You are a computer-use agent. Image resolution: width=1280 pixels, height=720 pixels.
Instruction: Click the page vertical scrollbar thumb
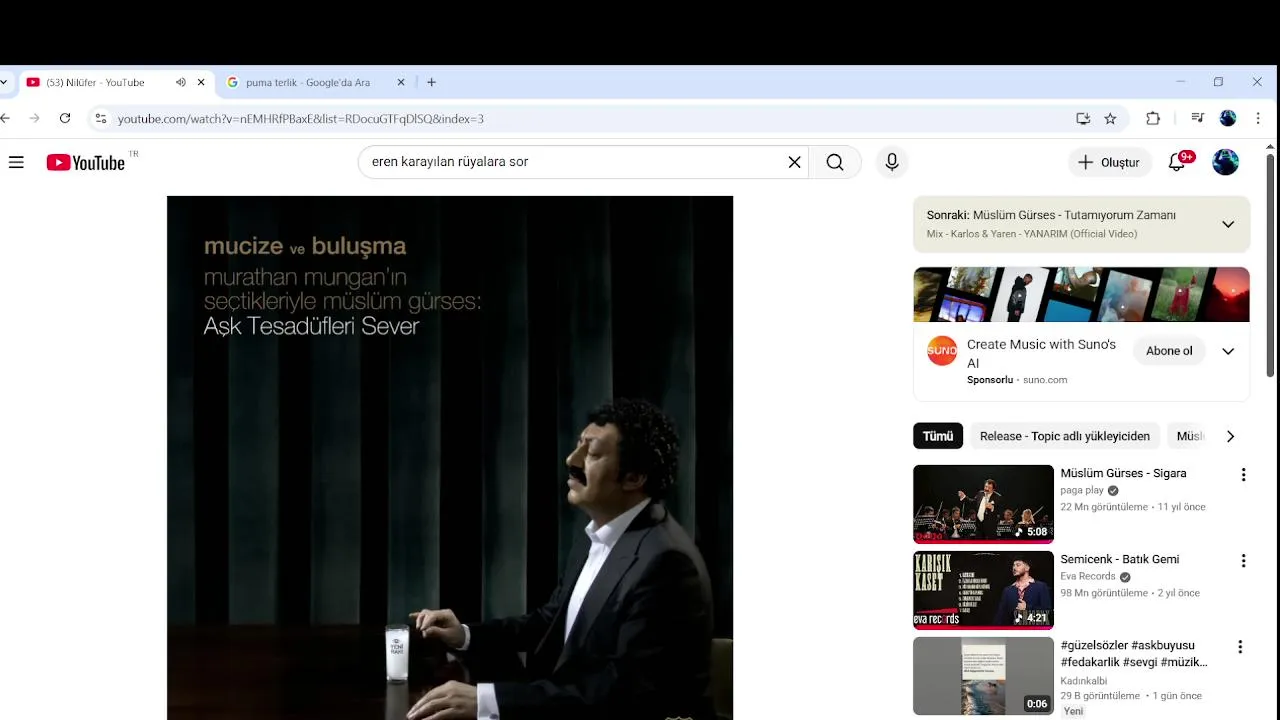1271,265
